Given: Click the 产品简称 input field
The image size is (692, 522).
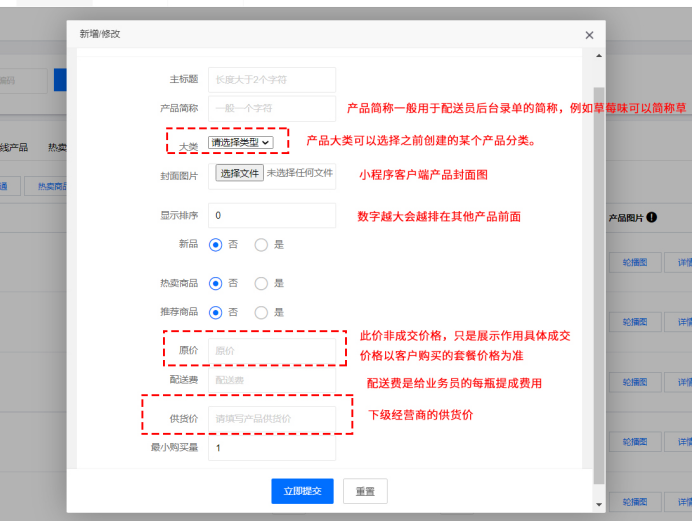Looking at the screenshot, I should click(271, 108).
